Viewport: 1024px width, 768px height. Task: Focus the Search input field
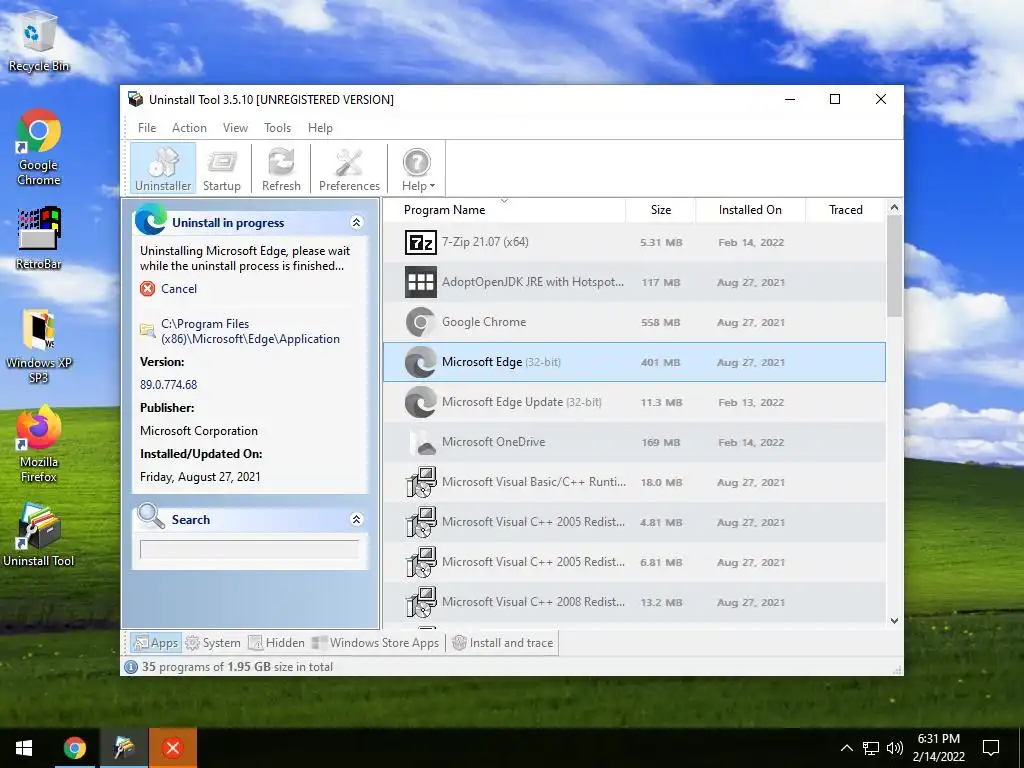tap(249, 549)
